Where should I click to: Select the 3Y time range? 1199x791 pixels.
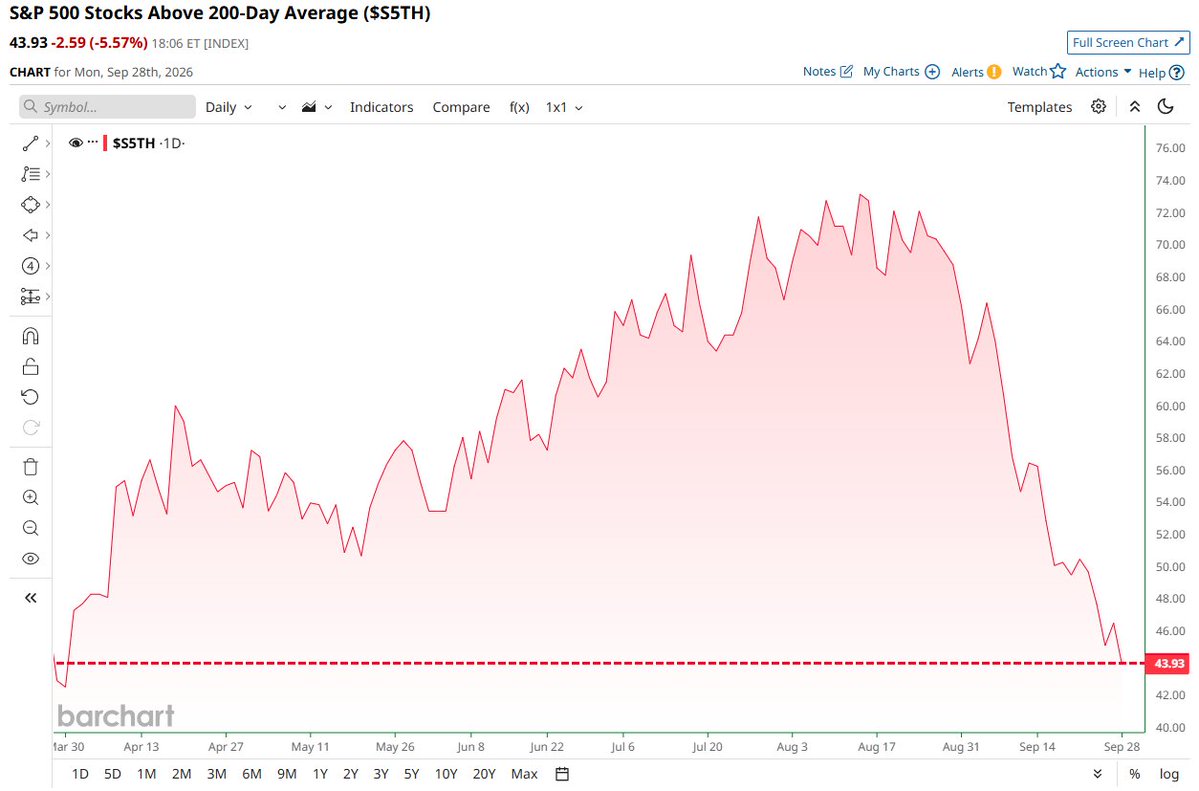(x=381, y=773)
